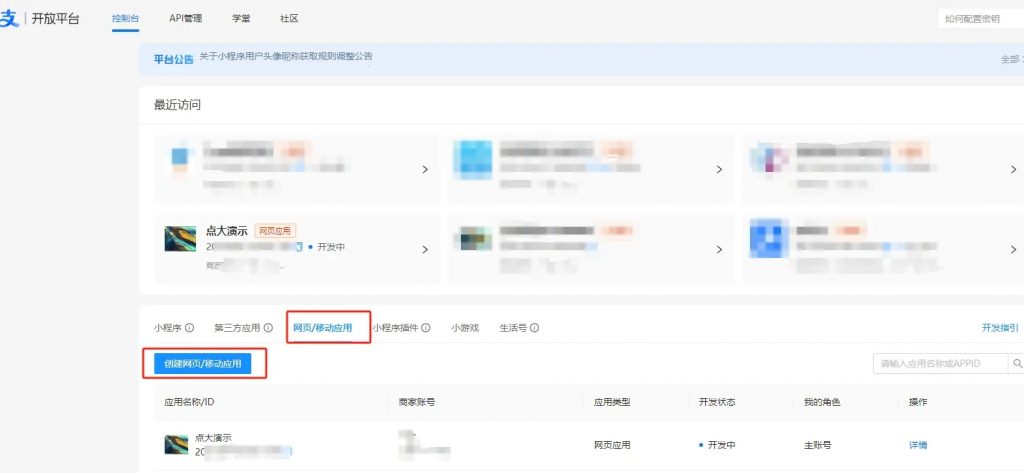
Task: Click arrow on the bottom-right recent card
Action: 1014,249
